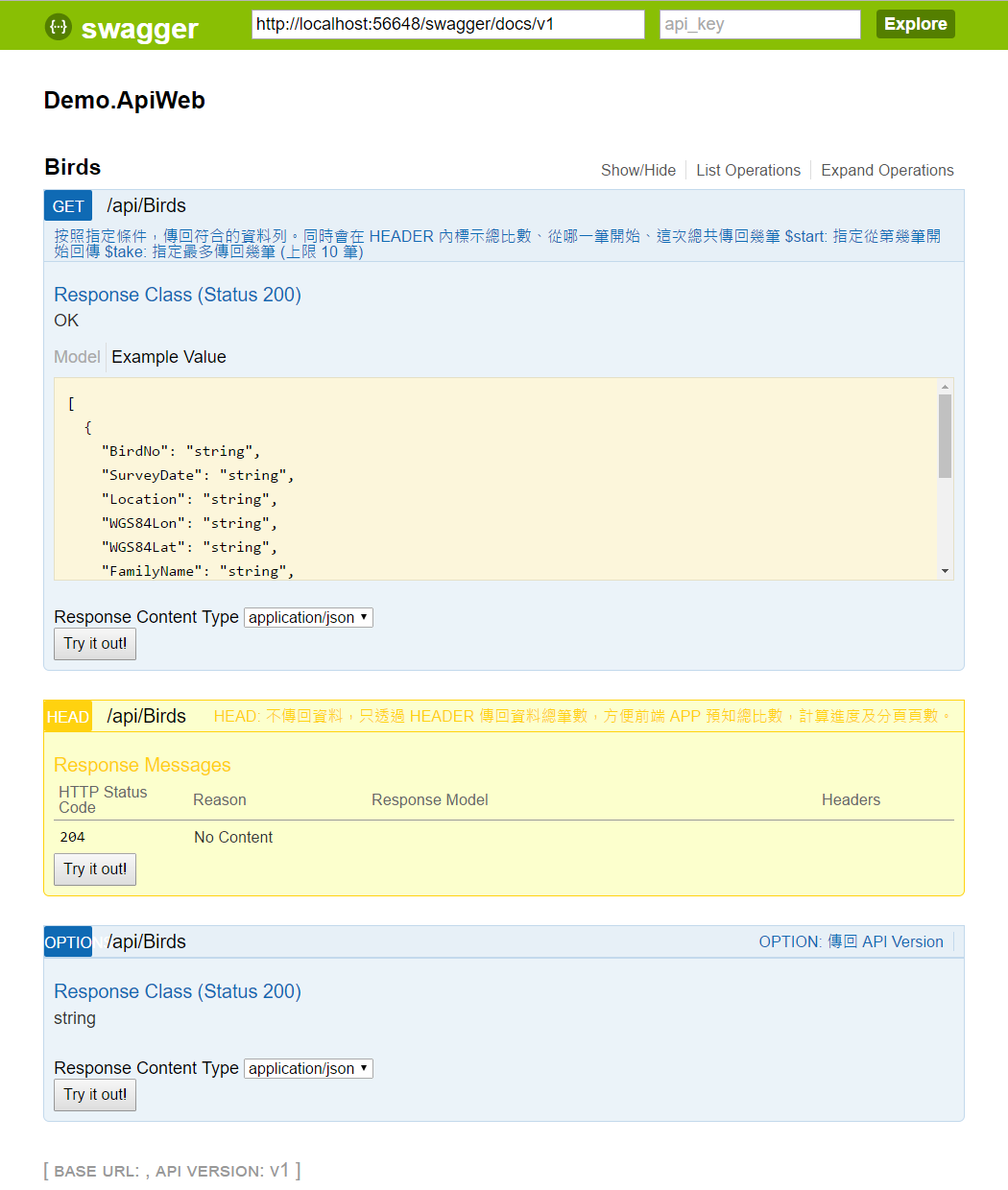Image resolution: width=1008 pixels, height=1190 pixels.
Task: Click the blue GET method badge
Action: (x=67, y=204)
